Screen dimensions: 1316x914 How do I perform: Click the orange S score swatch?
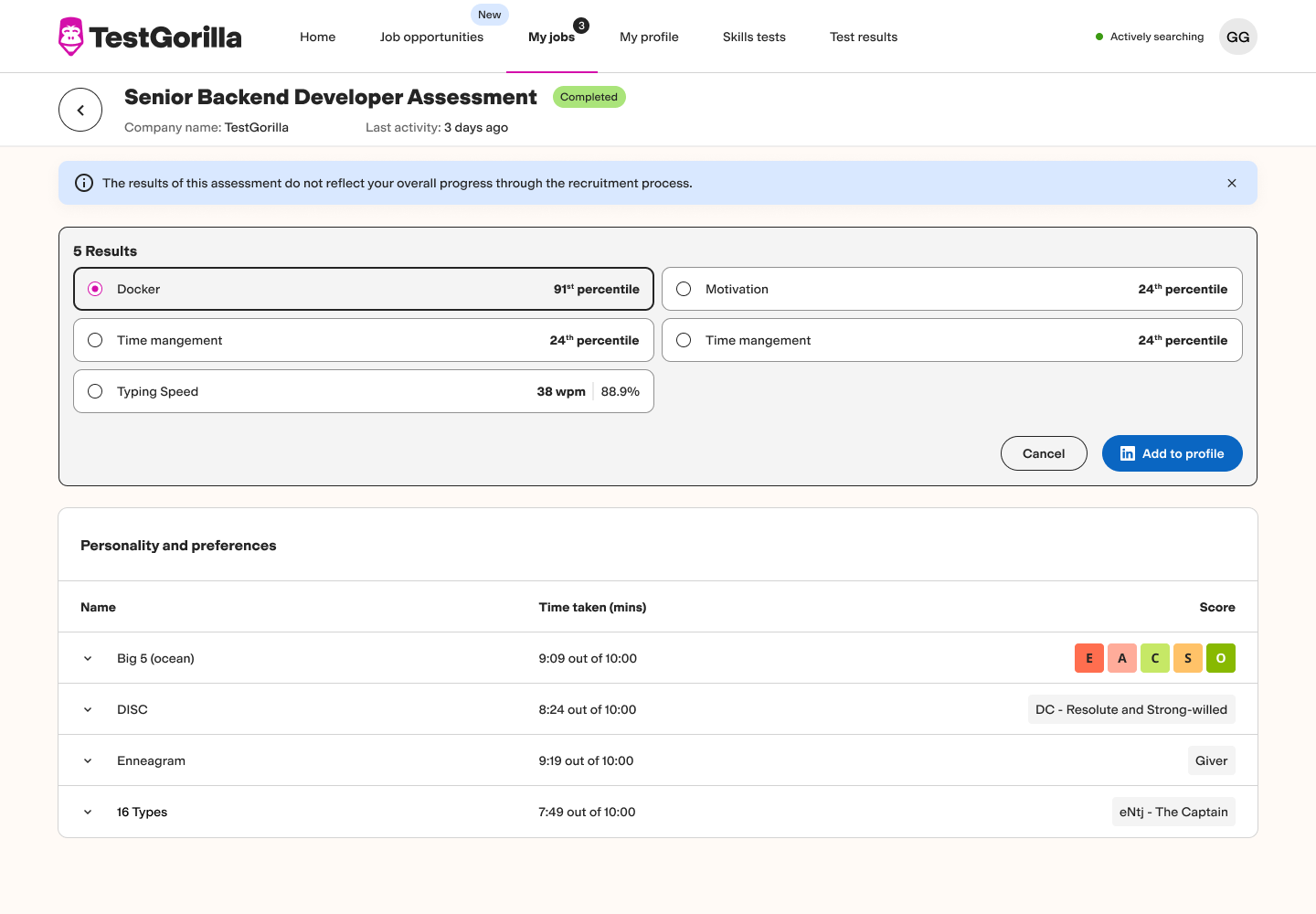click(1188, 658)
